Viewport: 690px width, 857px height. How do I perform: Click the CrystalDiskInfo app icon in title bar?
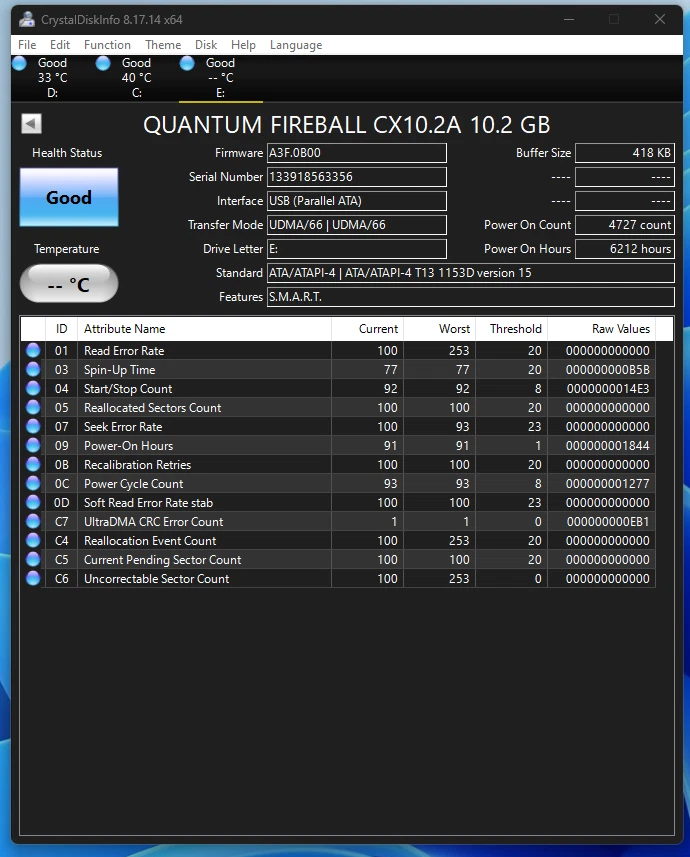[26, 19]
